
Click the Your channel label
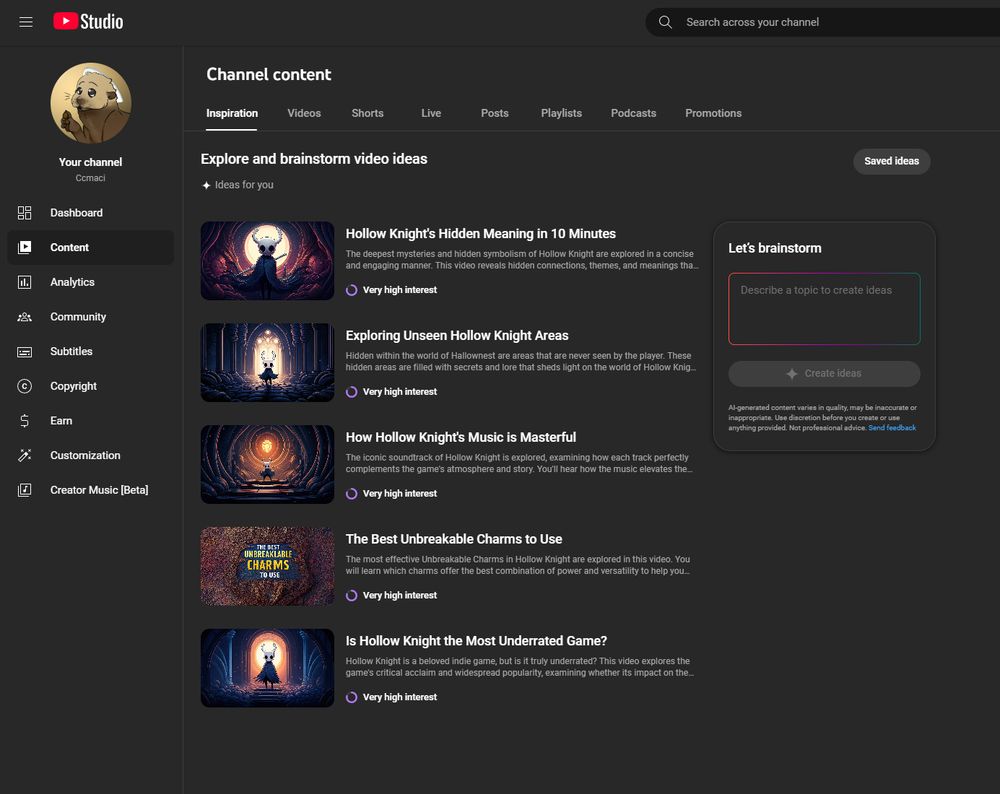point(91,163)
